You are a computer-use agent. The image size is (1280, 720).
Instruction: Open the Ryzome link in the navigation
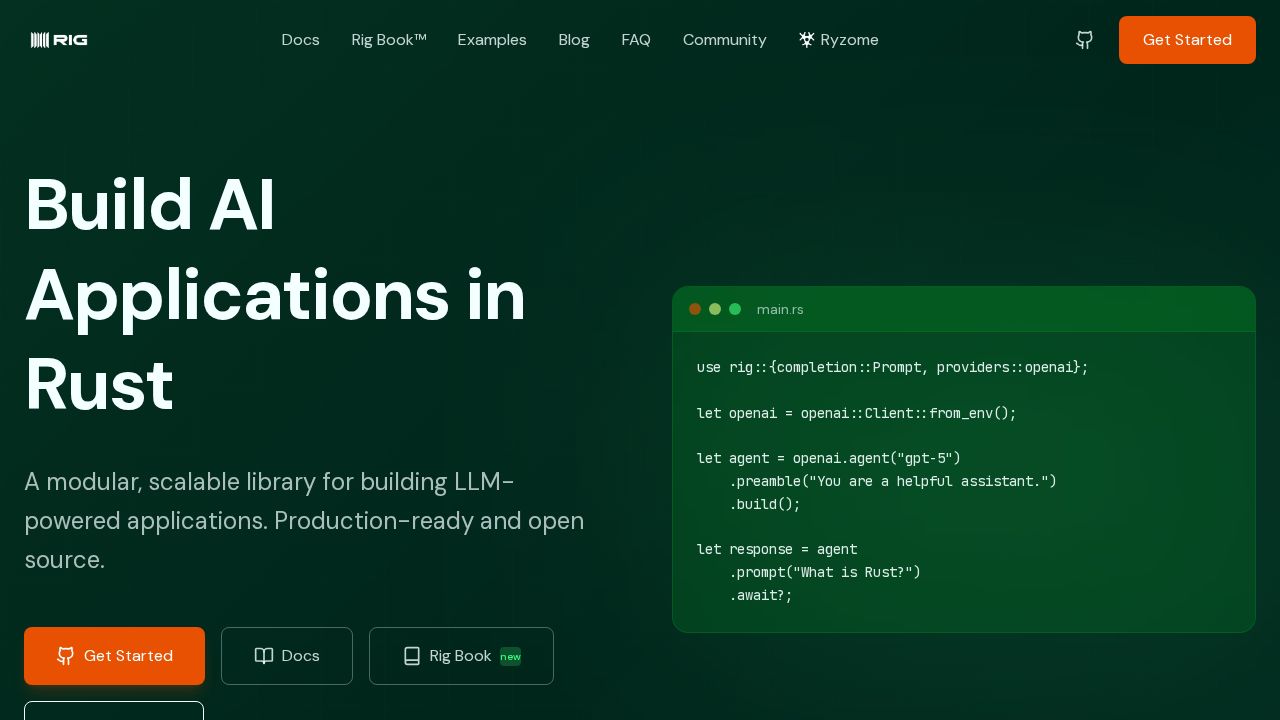tap(839, 40)
